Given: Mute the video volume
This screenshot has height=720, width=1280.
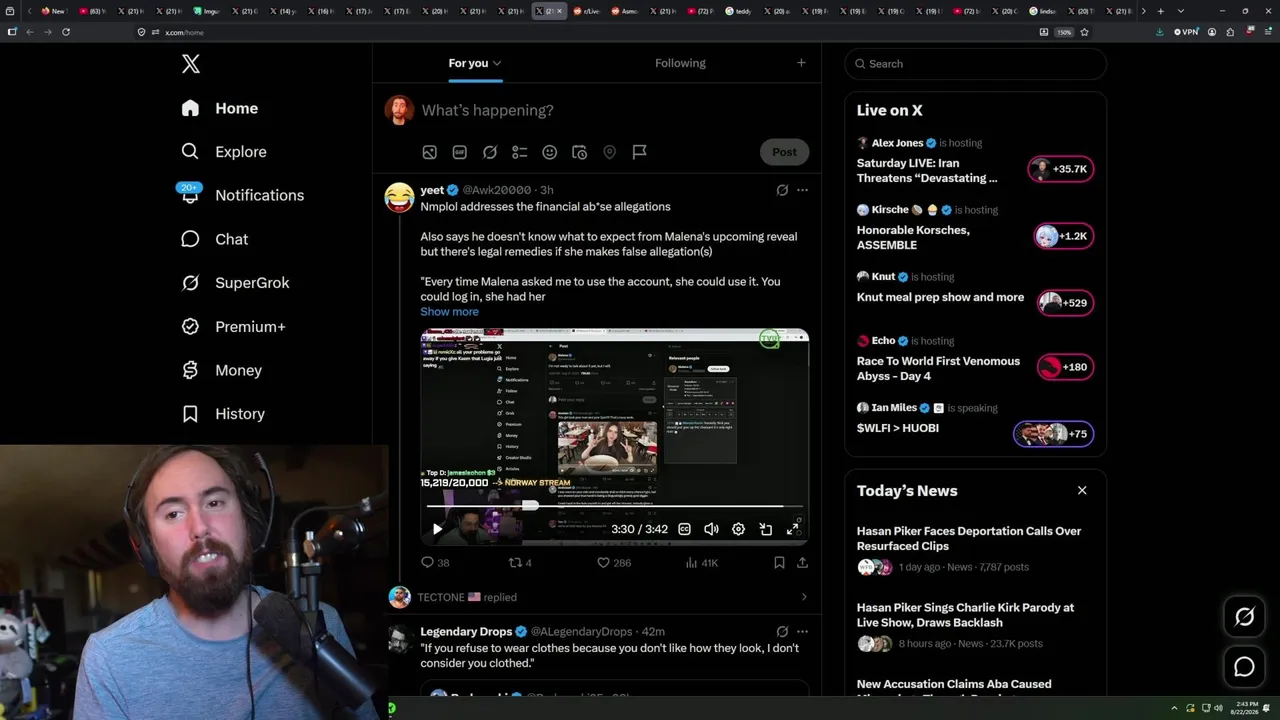Looking at the screenshot, I should pyautogui.click(x=711, y=529).
